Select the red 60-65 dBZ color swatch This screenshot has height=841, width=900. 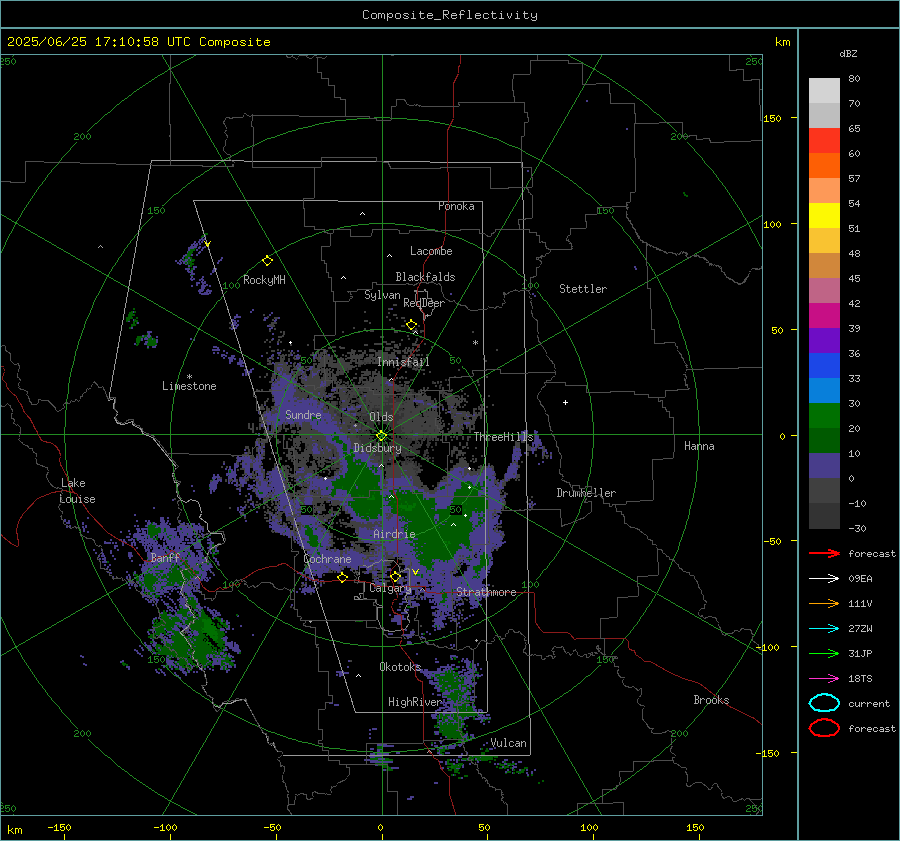(824, 141)
